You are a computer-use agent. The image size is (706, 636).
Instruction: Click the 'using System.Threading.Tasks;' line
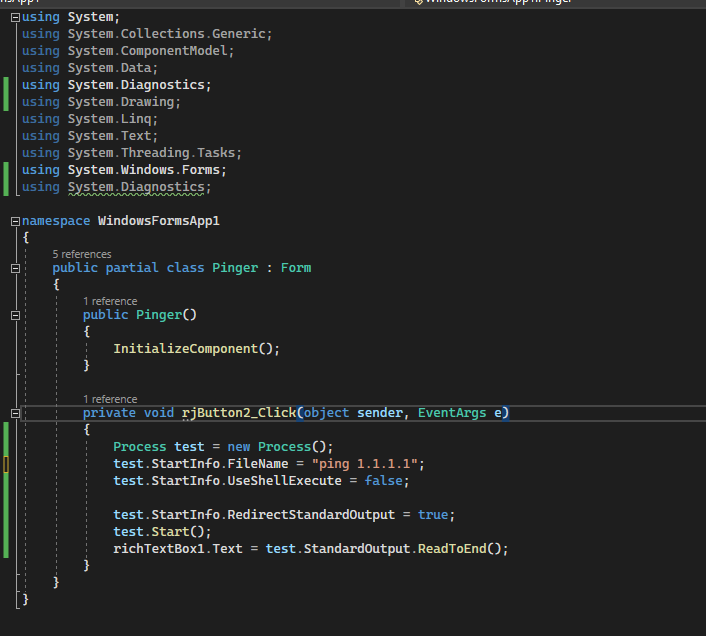(132, 153)
